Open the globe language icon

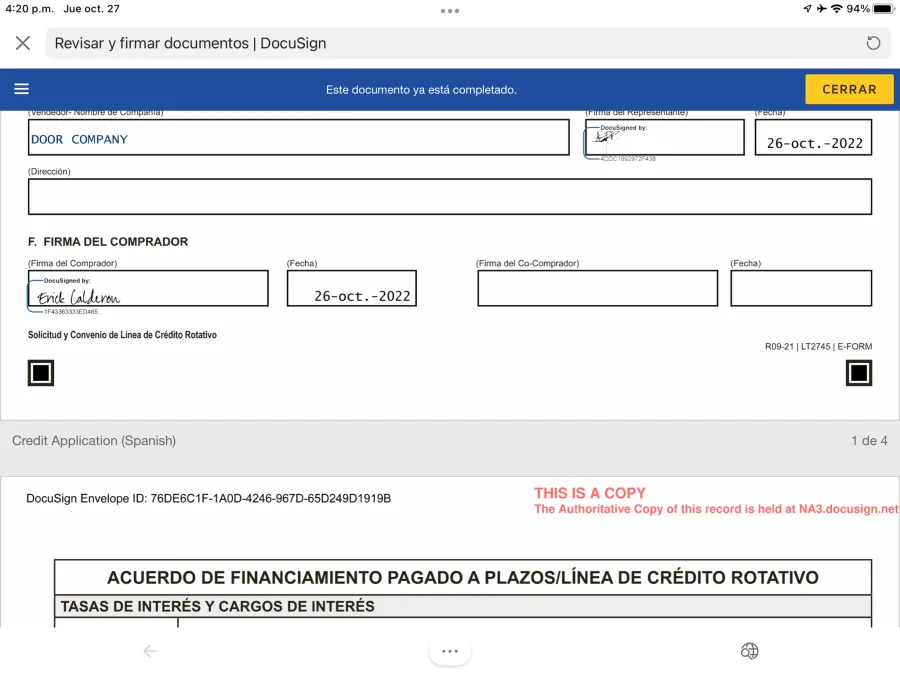pos(749,651)
